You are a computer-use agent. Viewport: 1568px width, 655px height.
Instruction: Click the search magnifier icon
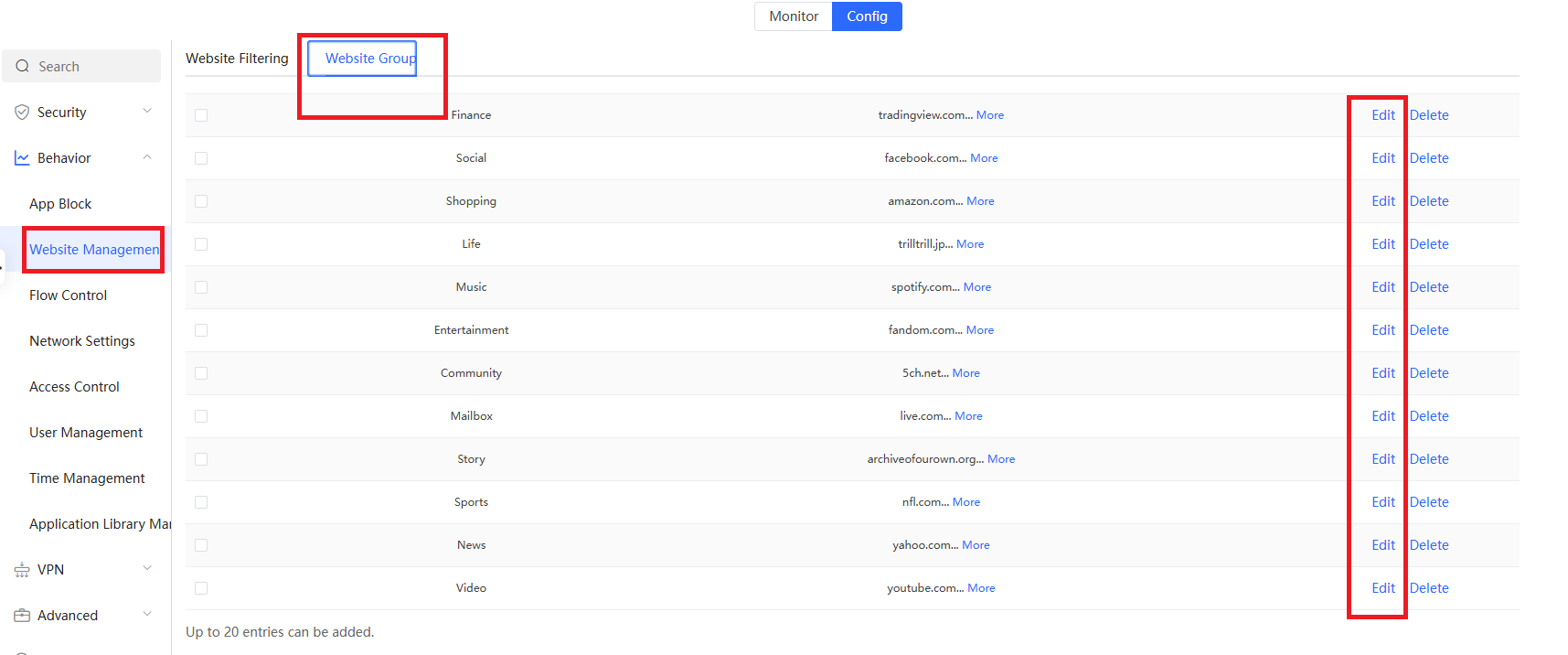point(23,67)
